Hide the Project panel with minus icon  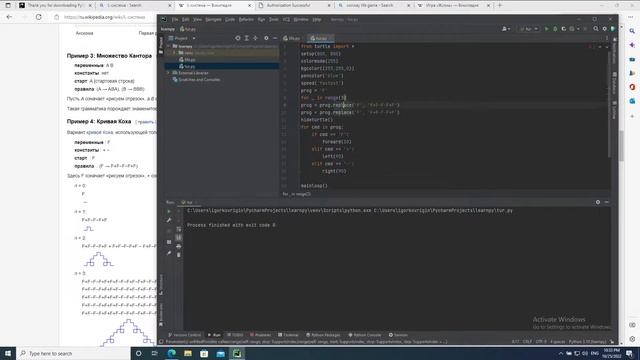tap(275, 38)
